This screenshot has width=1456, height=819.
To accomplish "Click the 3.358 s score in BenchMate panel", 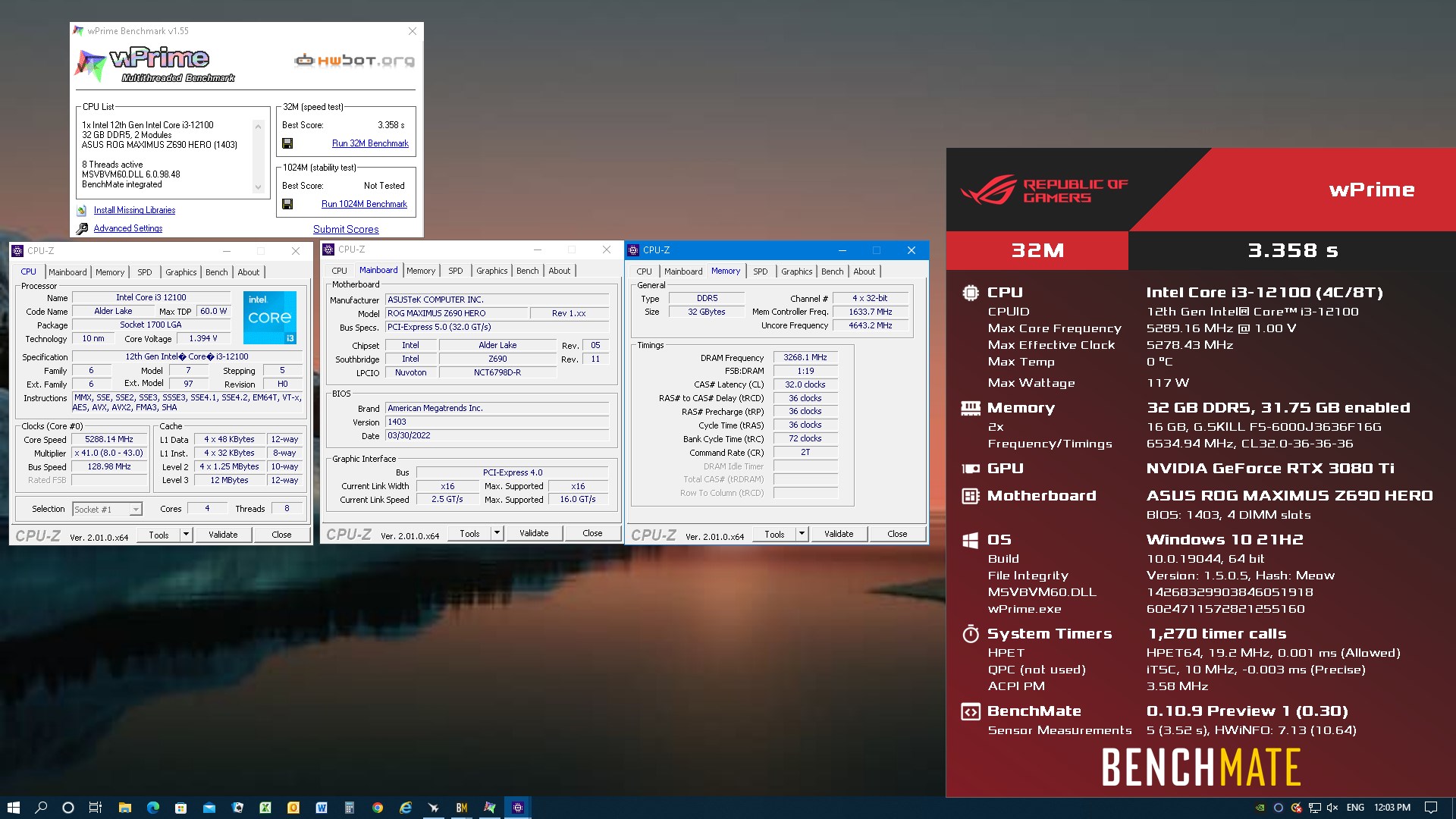I will click(x=1293, y=250).
